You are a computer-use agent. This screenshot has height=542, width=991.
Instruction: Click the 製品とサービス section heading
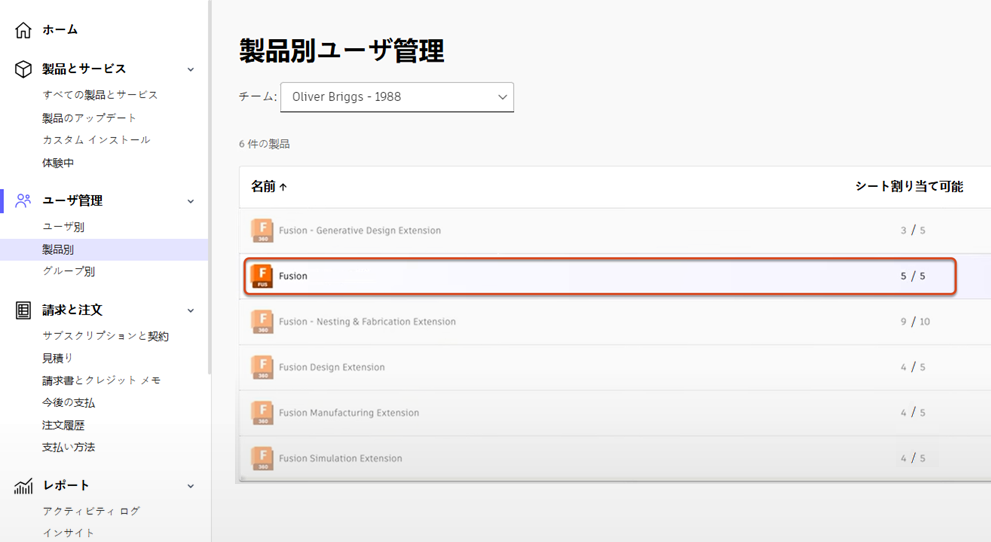[84, 69]
